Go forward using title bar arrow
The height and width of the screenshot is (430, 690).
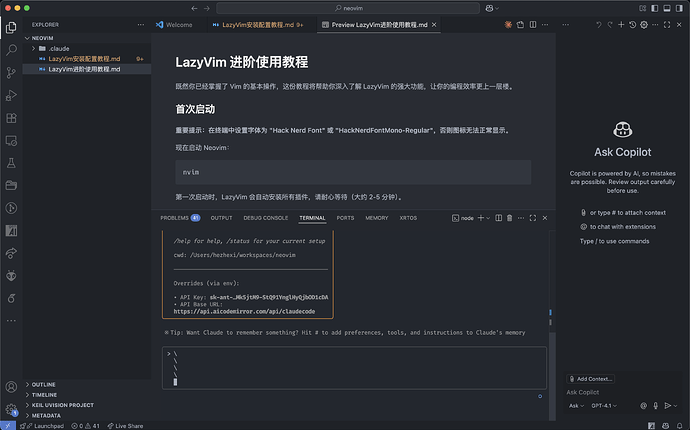coord(206,8)
